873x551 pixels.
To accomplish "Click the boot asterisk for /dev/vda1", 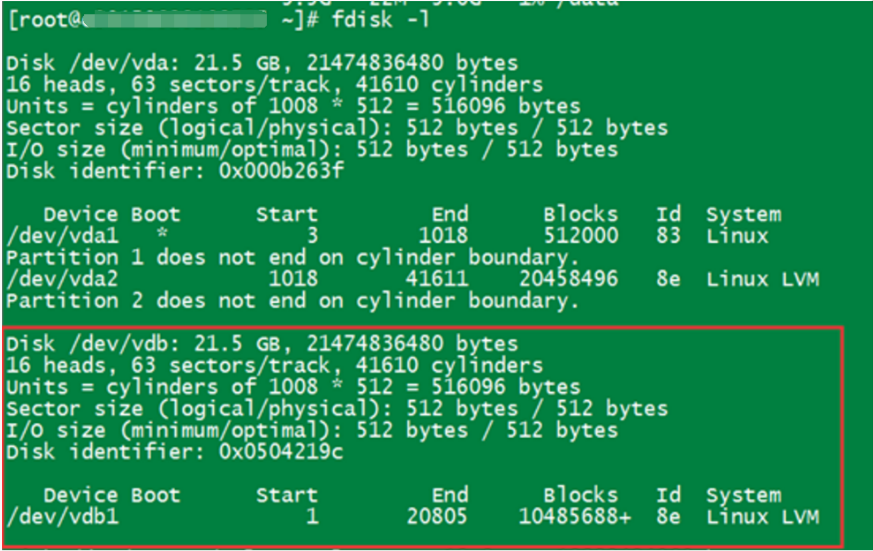I will tap(162, 236).
